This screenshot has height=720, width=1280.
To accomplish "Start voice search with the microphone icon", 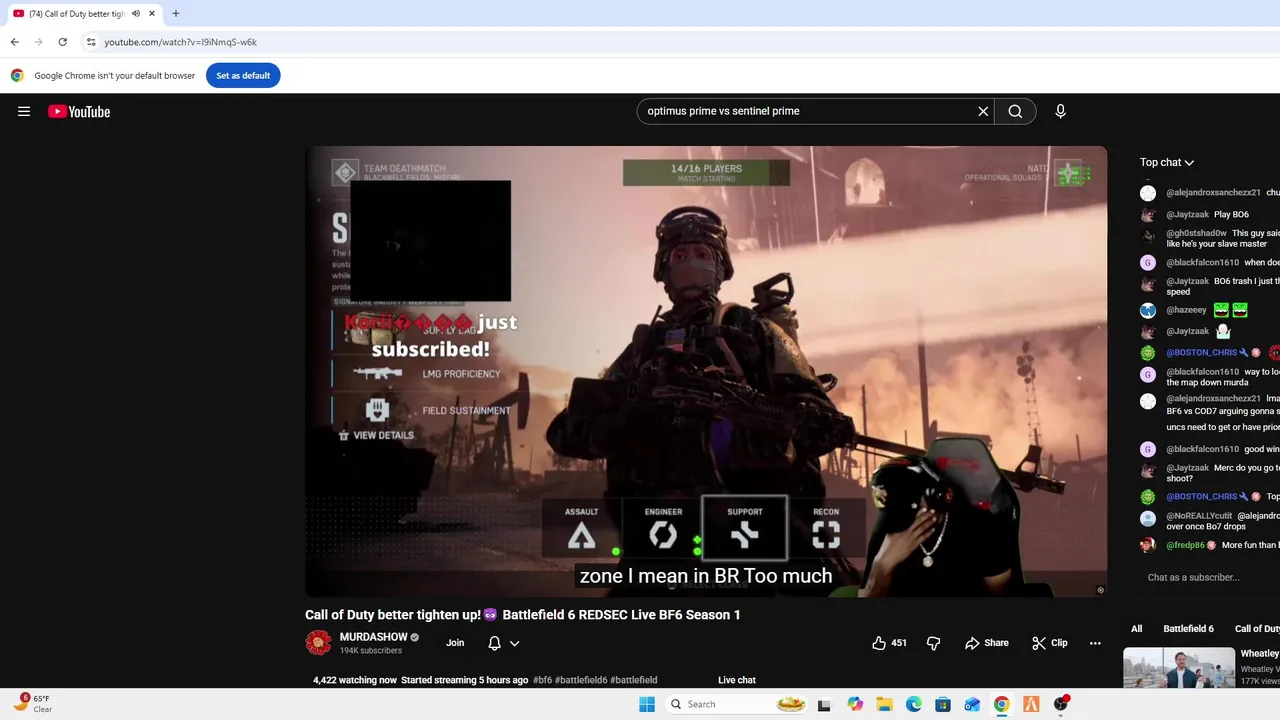I will (1060, 111).
